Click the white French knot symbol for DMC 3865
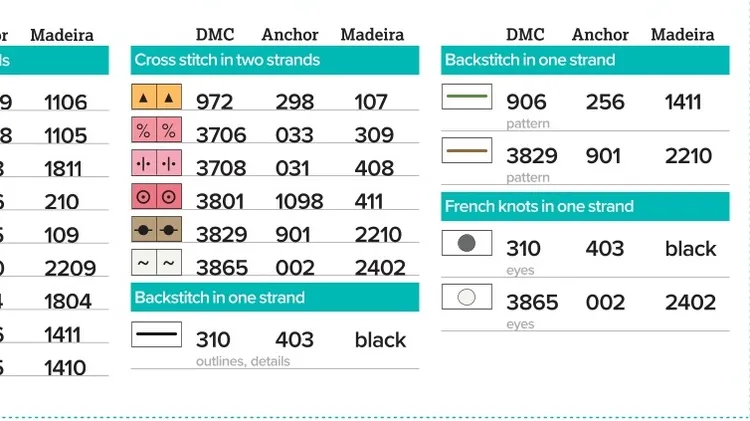Screen dimensions: 750x421 tap(467, 297)
